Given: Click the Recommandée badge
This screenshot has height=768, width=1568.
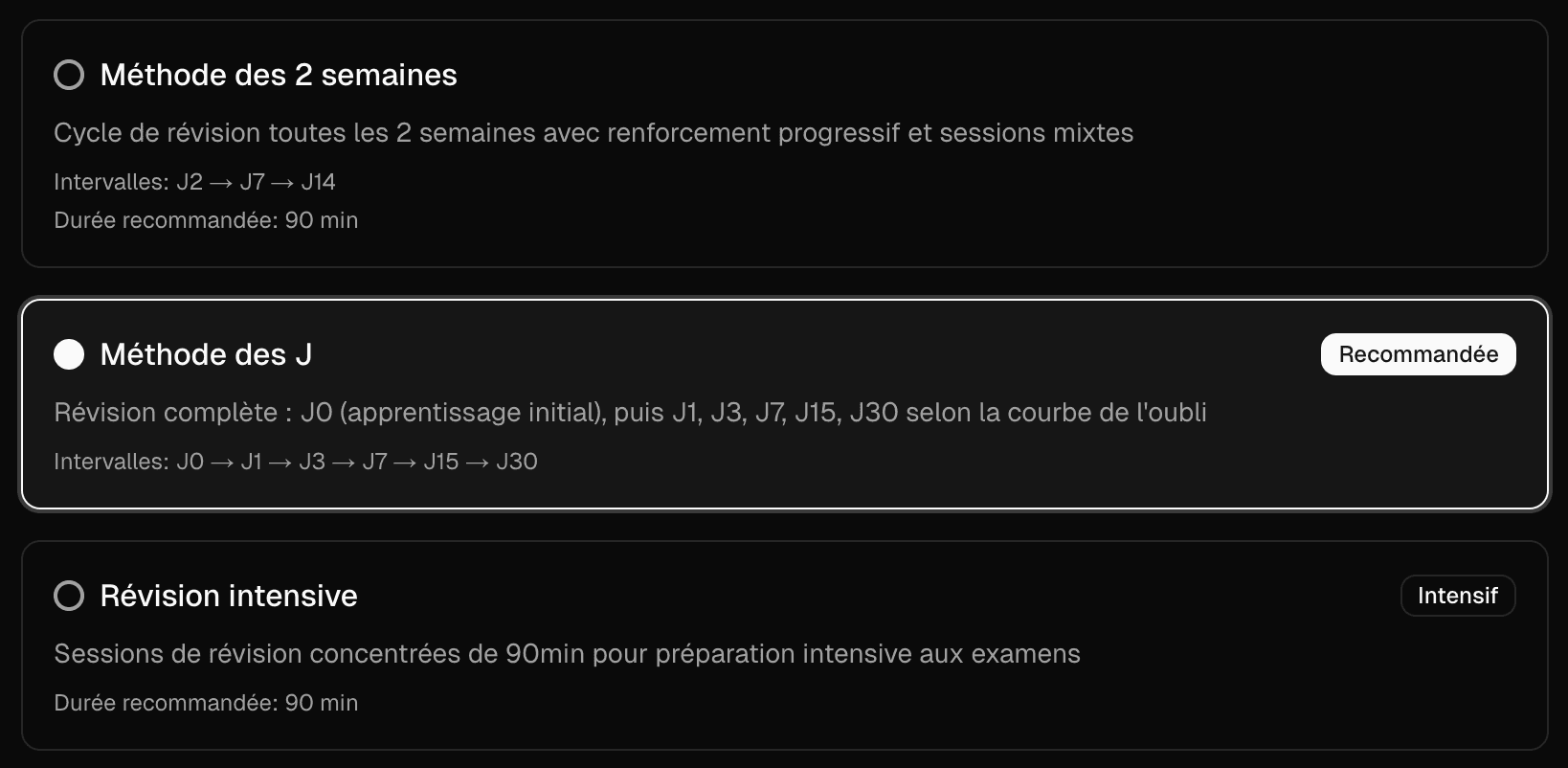Looking at the screenshot, I should [x=1418, y=354].
